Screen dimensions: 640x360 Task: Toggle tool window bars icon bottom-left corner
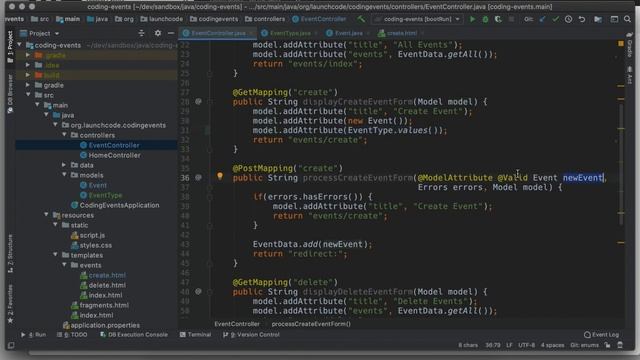point(11,345)
